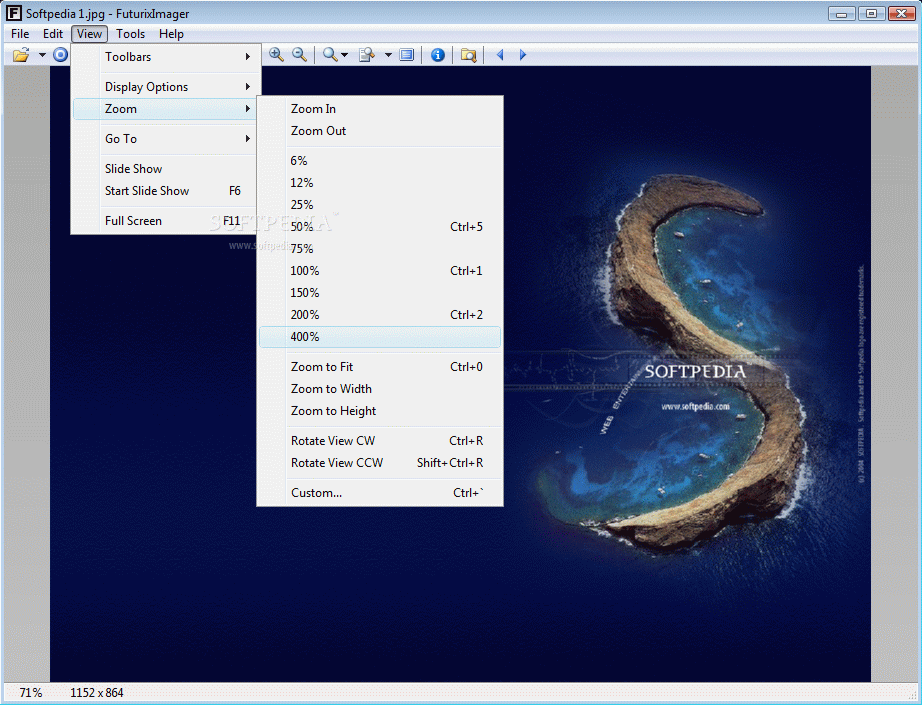Close the open View menu
The width and height of the screenshot is (922, 705).
(89, 34)
